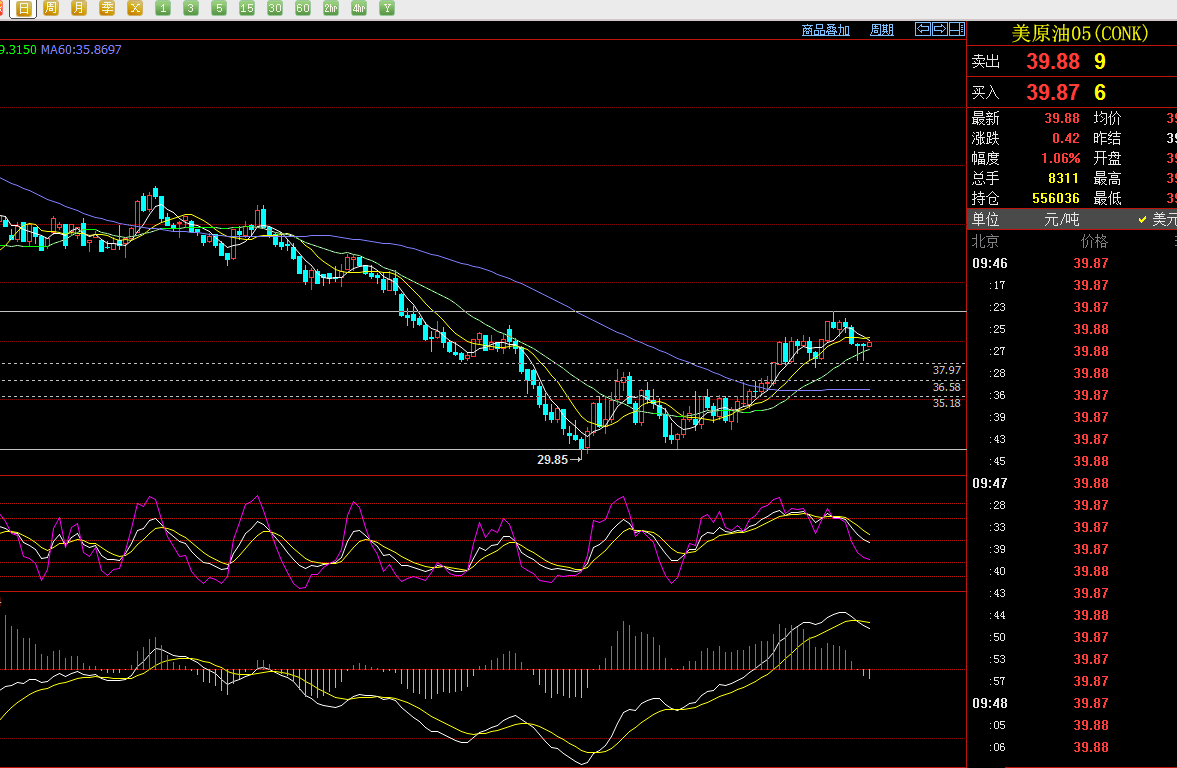This screenshot has height=768, width=1177.
Task: Click the 美原油05 (CONK) contract title
Action: click(1079, 33)
